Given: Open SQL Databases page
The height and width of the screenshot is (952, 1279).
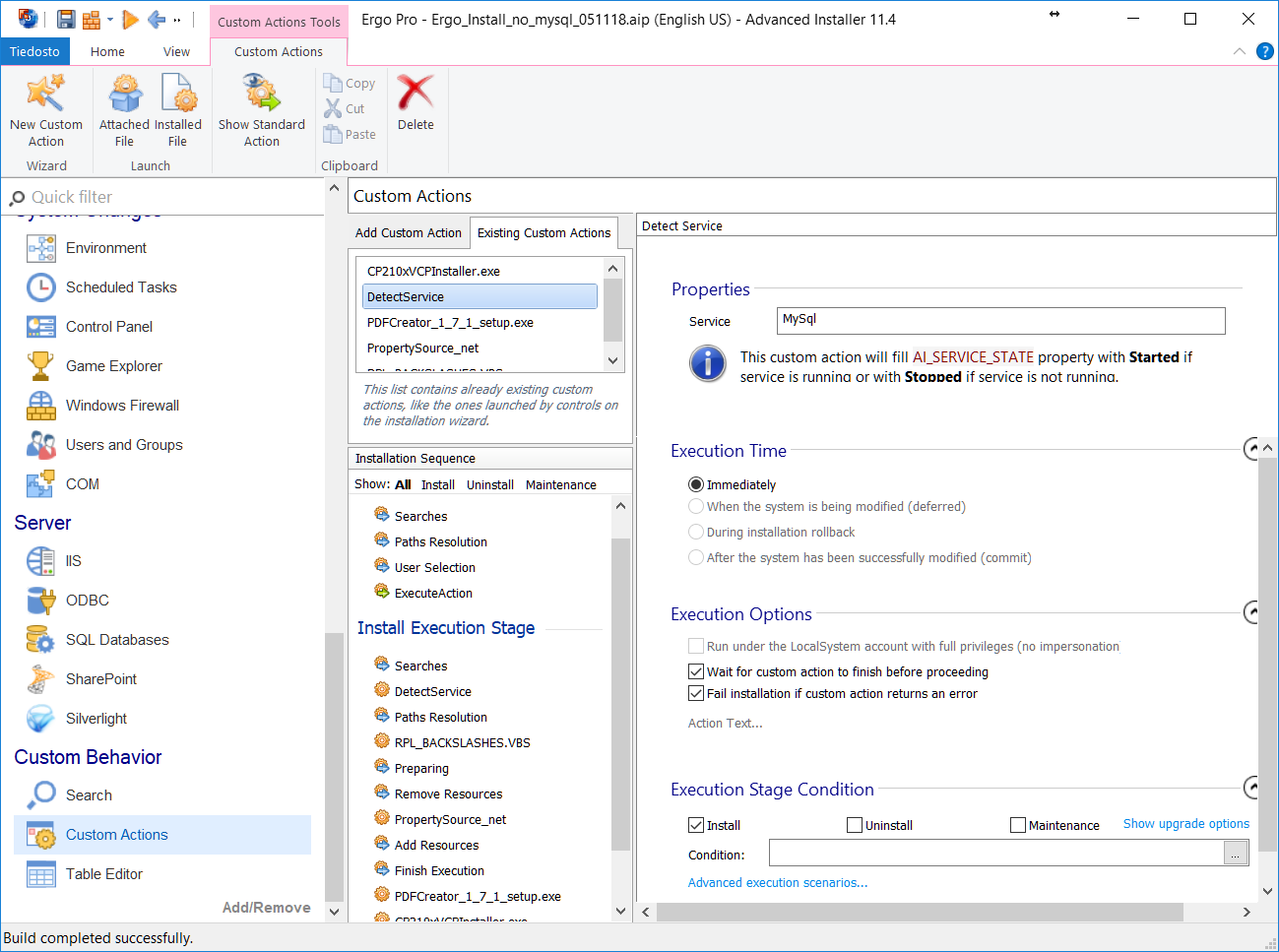Looking at the screenshot, I should tap(117, 640).
